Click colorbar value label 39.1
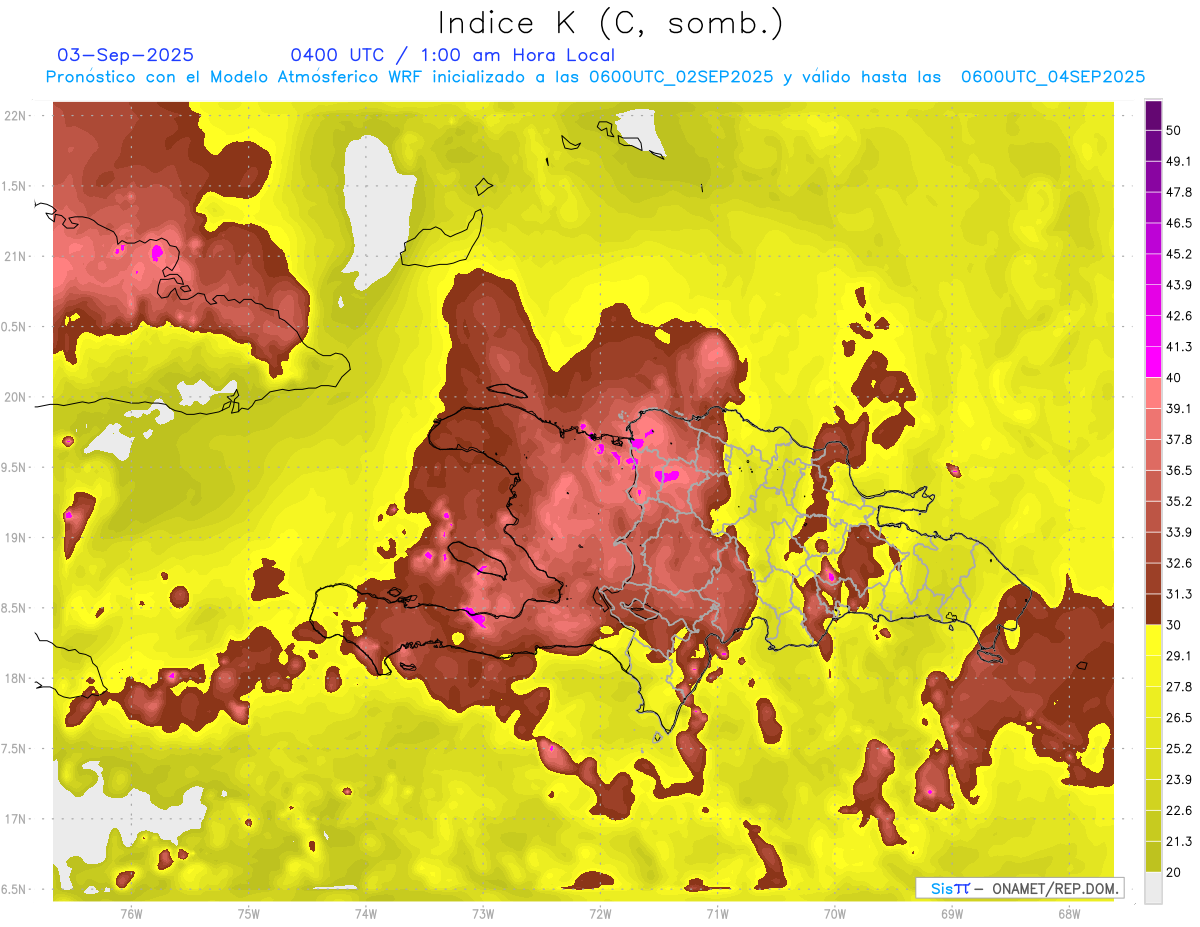Screen dimensions: 1200x927 [1179, 408]
